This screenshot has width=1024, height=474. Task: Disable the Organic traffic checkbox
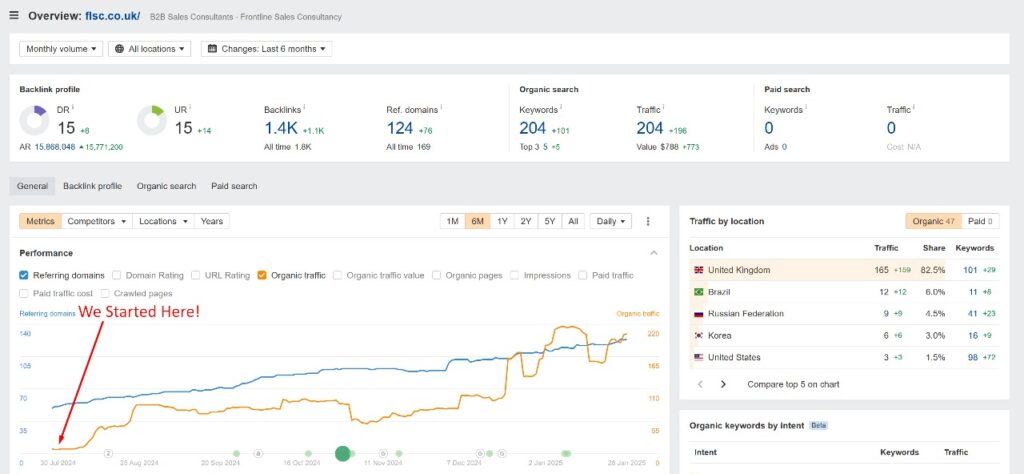point(262,275)
